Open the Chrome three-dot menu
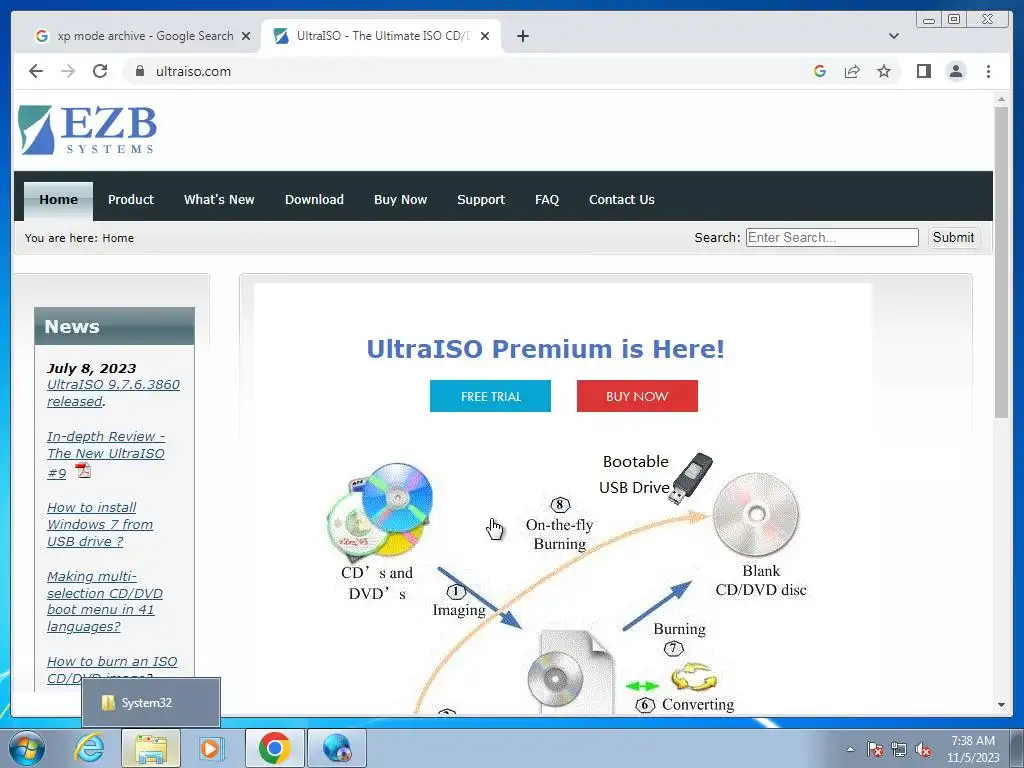This screenshot has height=768, width=1024. tap(988, 71)
